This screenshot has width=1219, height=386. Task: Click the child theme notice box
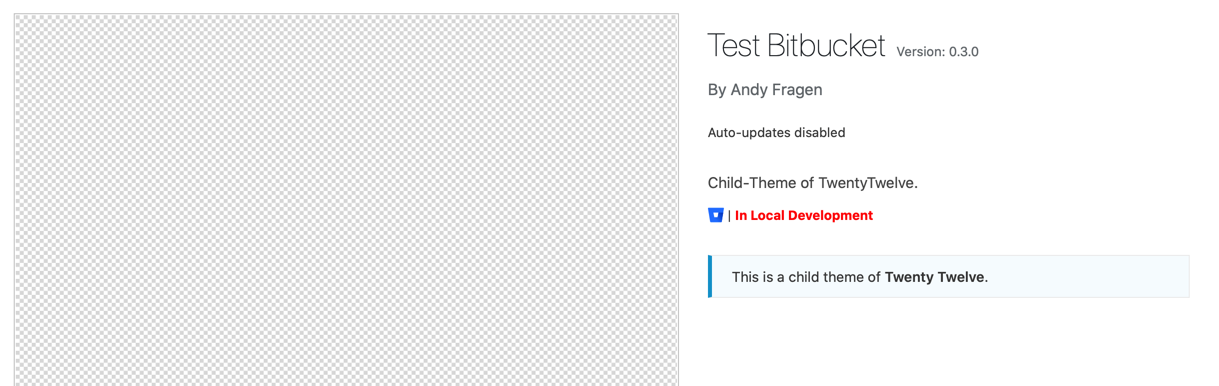click(x=949, y=276)
